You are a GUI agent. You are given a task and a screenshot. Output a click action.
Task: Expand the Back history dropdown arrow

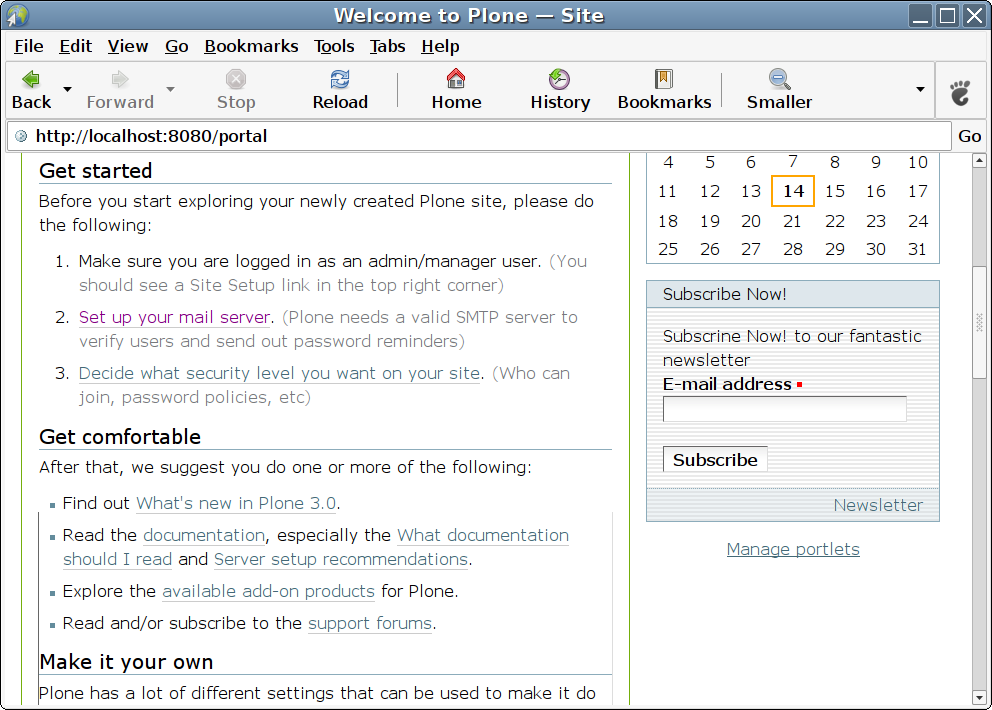67,89
